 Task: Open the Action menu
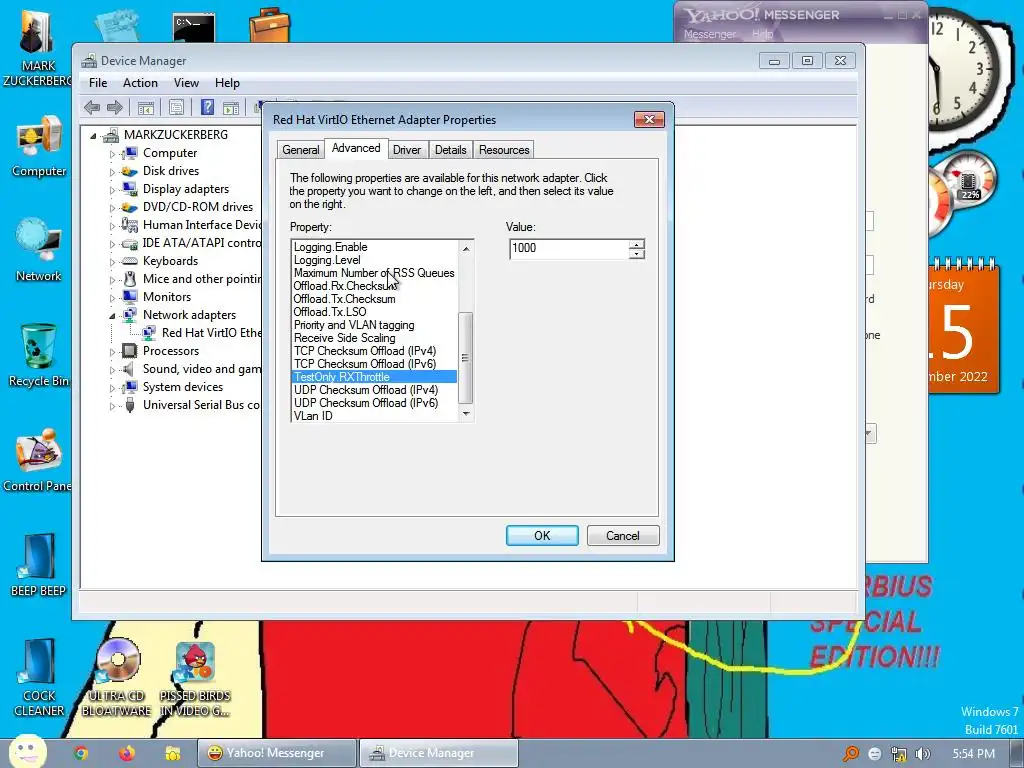click(x=140, y=83)
